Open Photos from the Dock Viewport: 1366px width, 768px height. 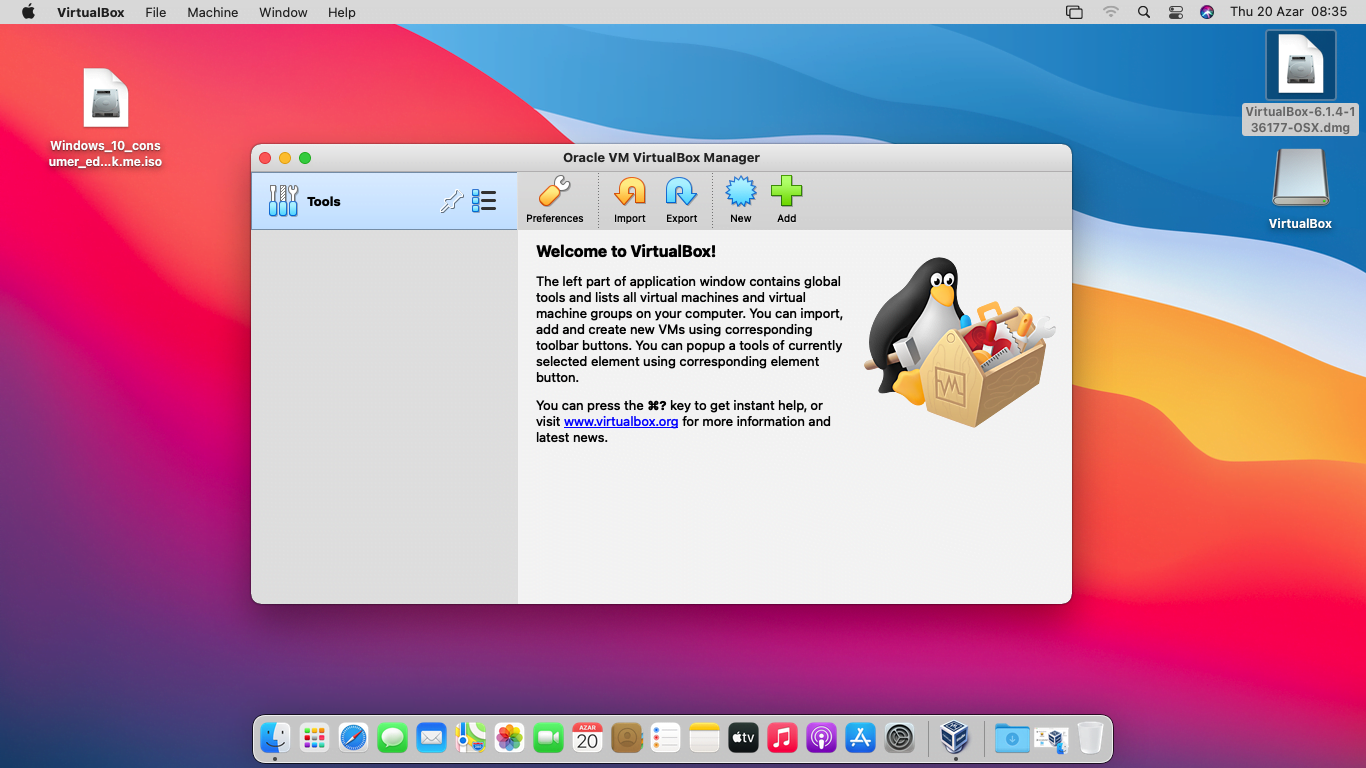pyautogui.click(x=509, y=738)
